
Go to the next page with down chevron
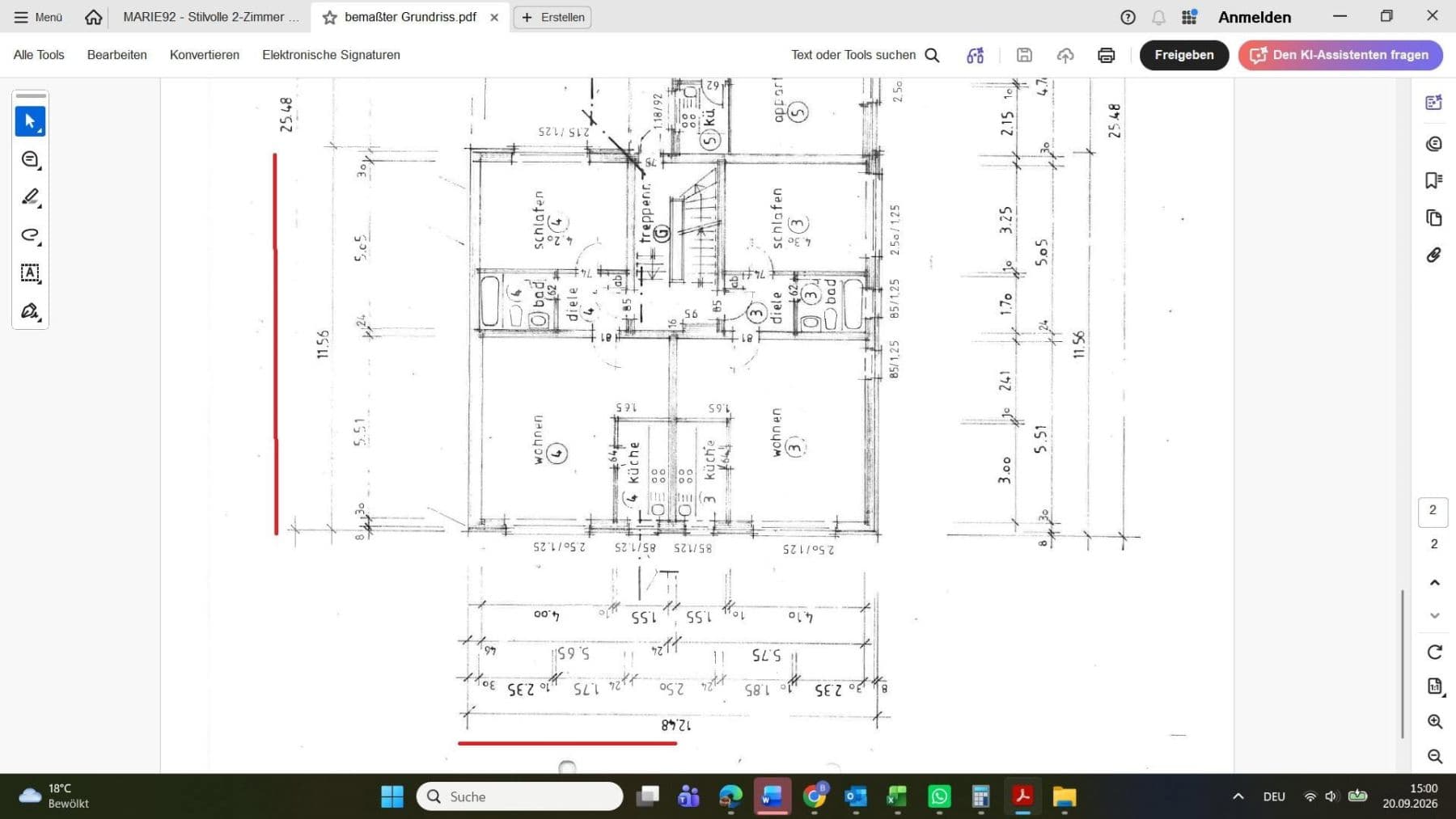coord(1434,615)
